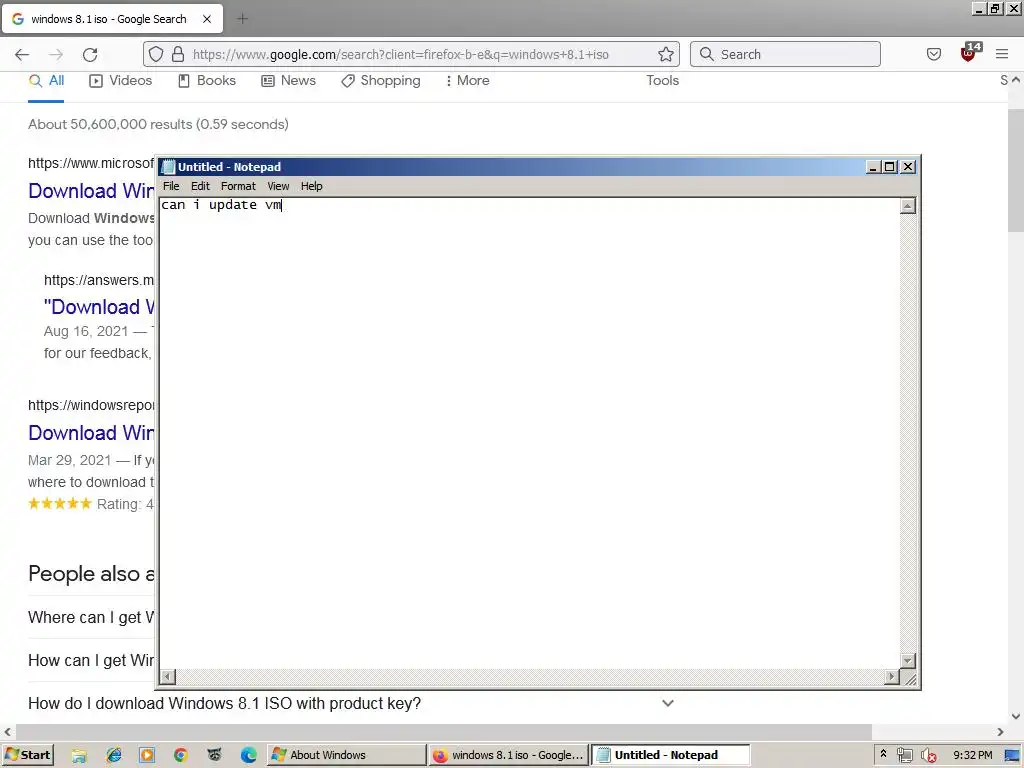Image resolution: width=1024 pixels, height=768 pixels.
Task: Open the answers.microsoft "Download W" result
Action: pos(99,307)
